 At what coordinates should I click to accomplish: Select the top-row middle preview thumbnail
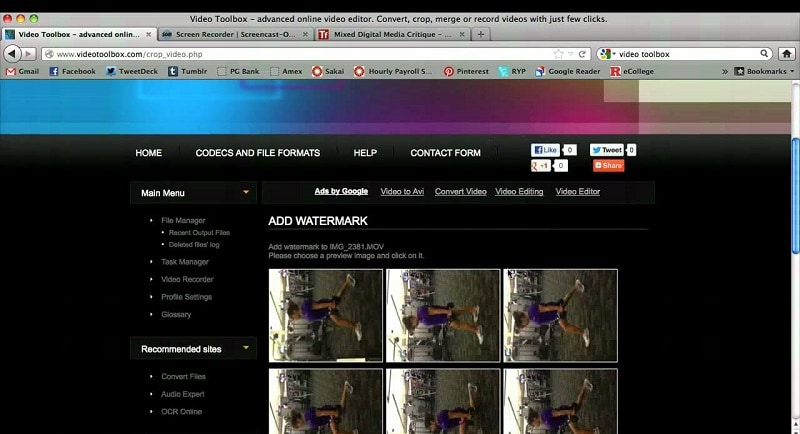(443, 316)
